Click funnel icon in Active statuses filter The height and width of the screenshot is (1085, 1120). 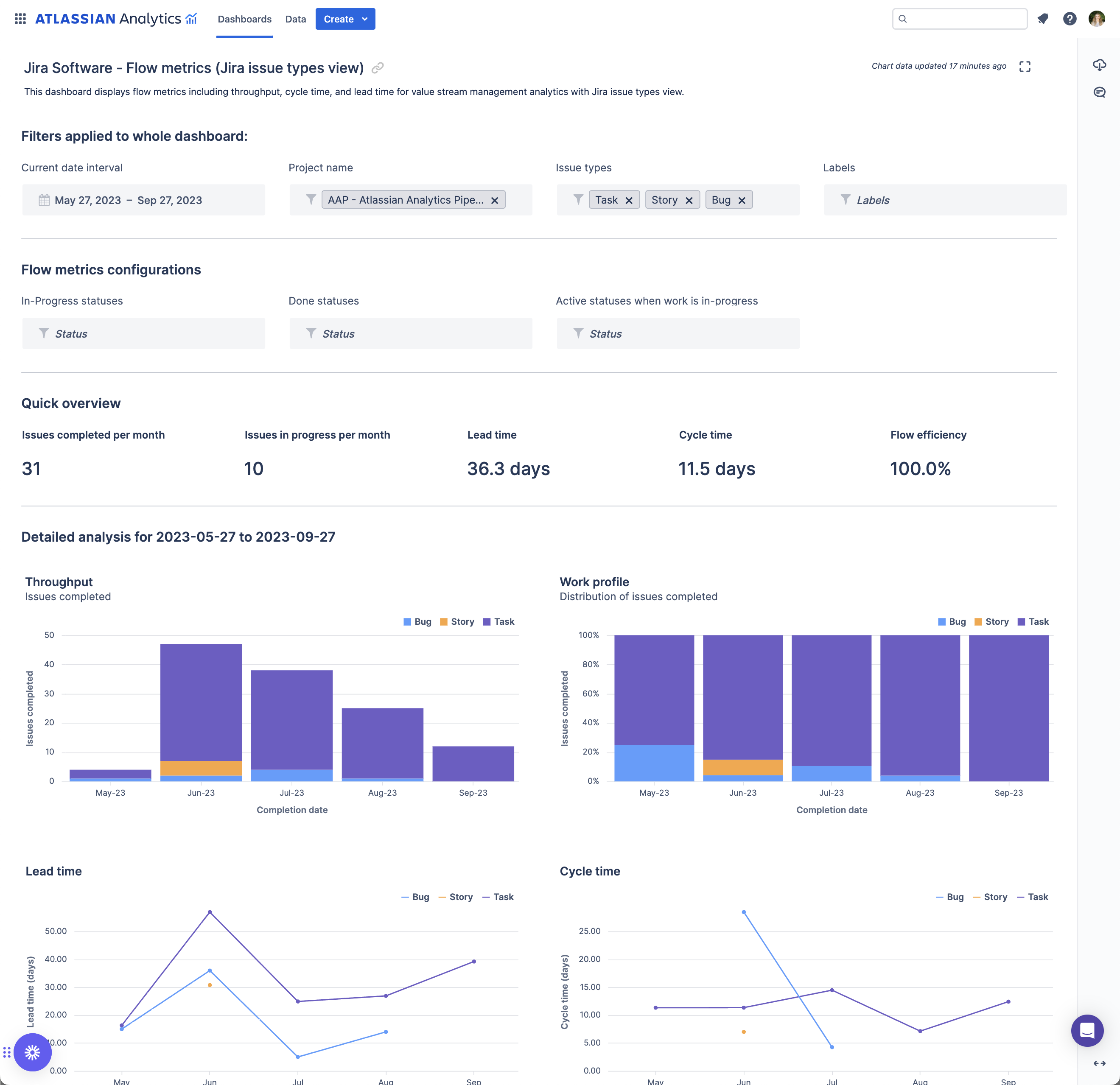[x=578, y=333]
